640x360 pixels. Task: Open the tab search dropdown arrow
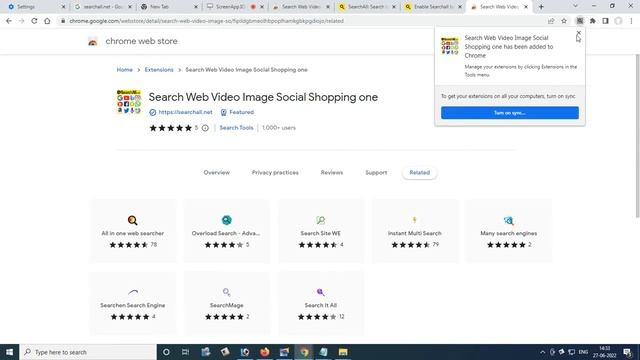(575, 6)
